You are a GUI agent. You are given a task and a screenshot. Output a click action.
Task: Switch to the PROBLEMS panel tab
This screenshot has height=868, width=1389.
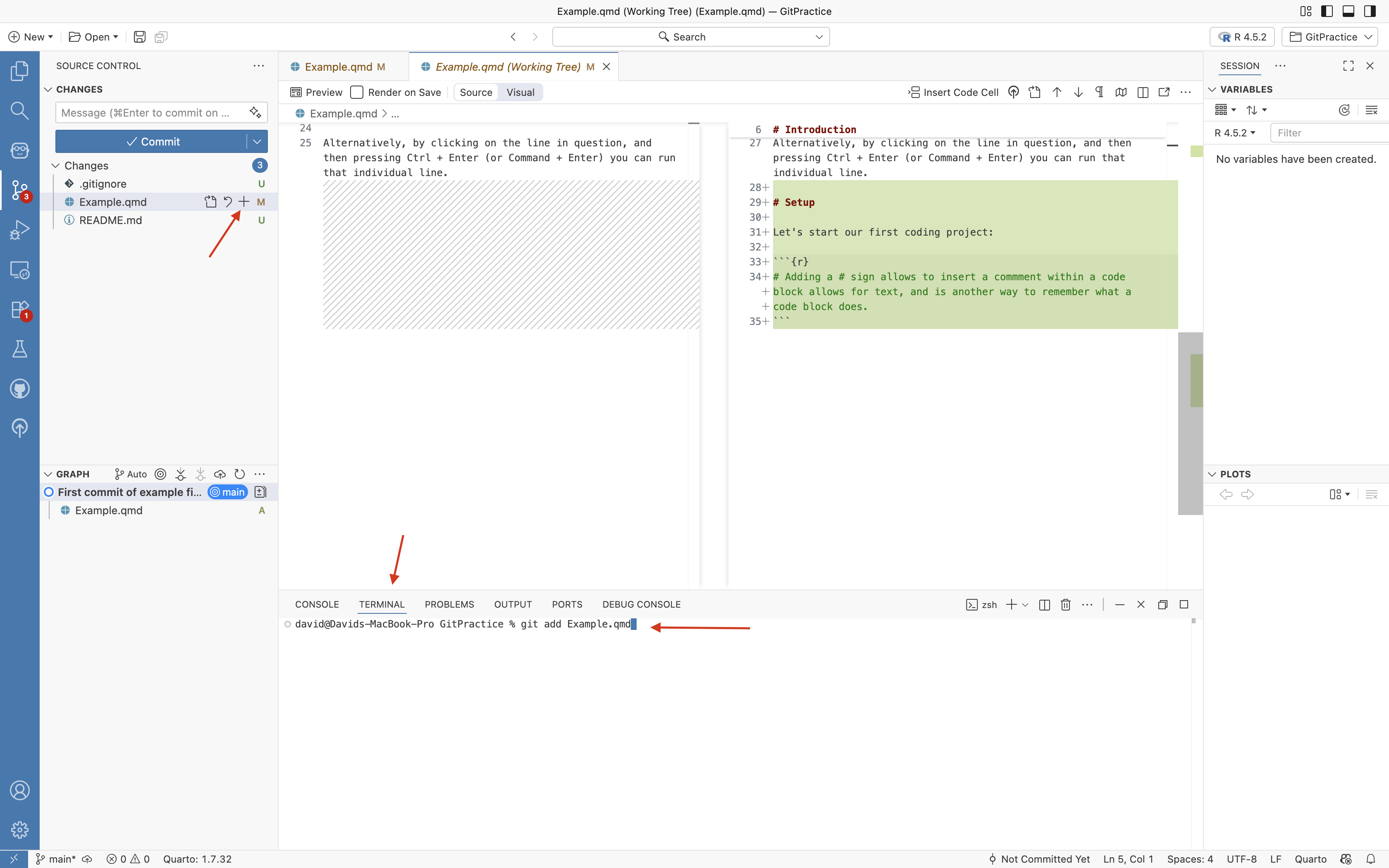[449, 604]
